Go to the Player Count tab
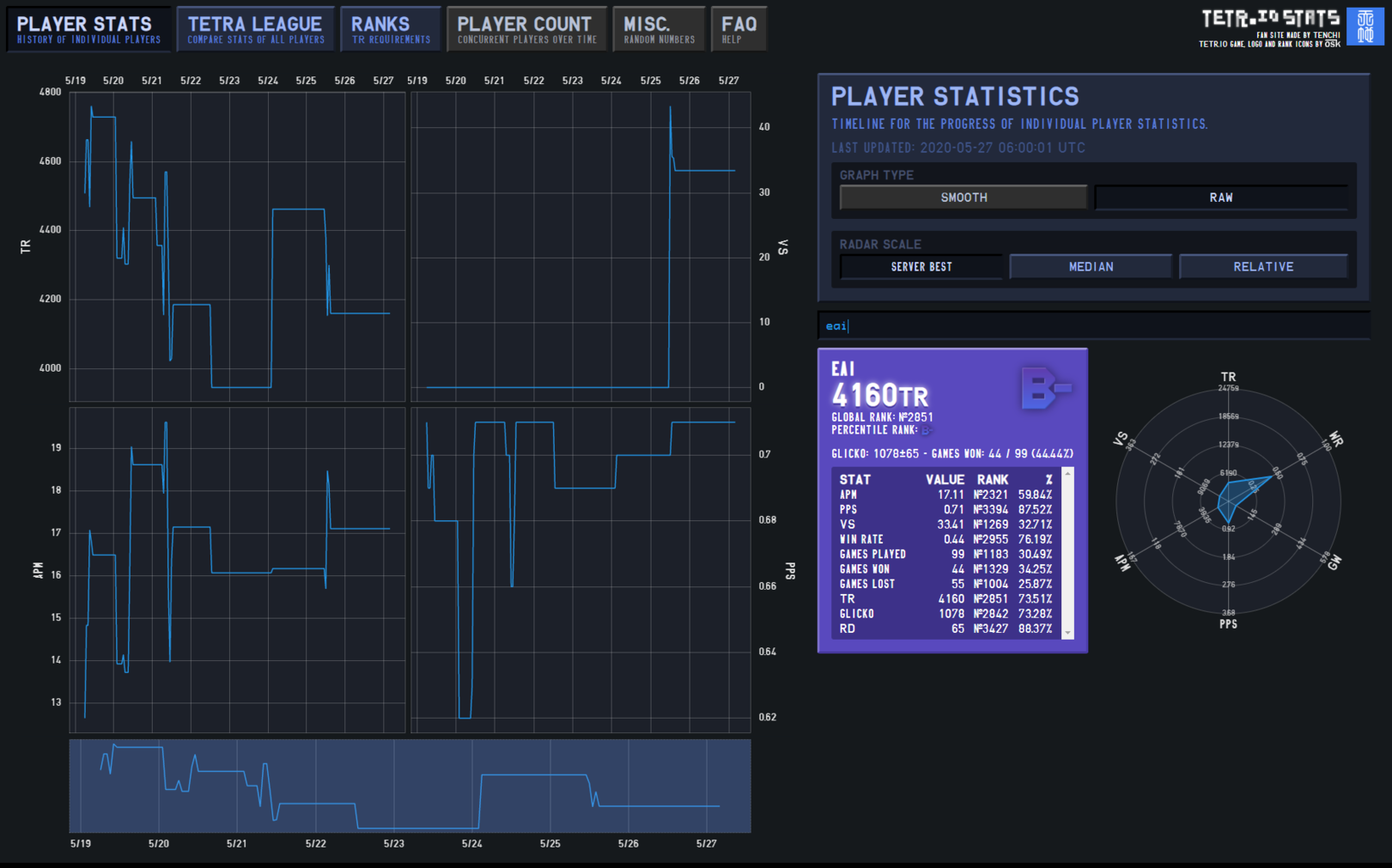1392x868 pixels. point(526,29)
